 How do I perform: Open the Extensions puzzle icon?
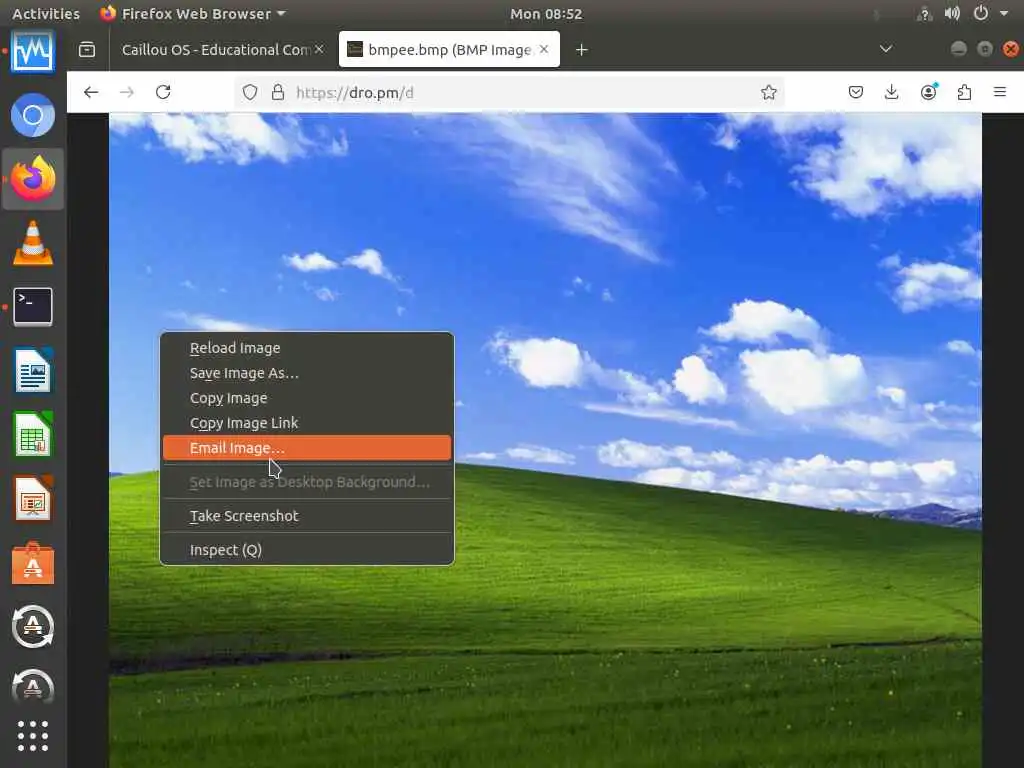964,92
